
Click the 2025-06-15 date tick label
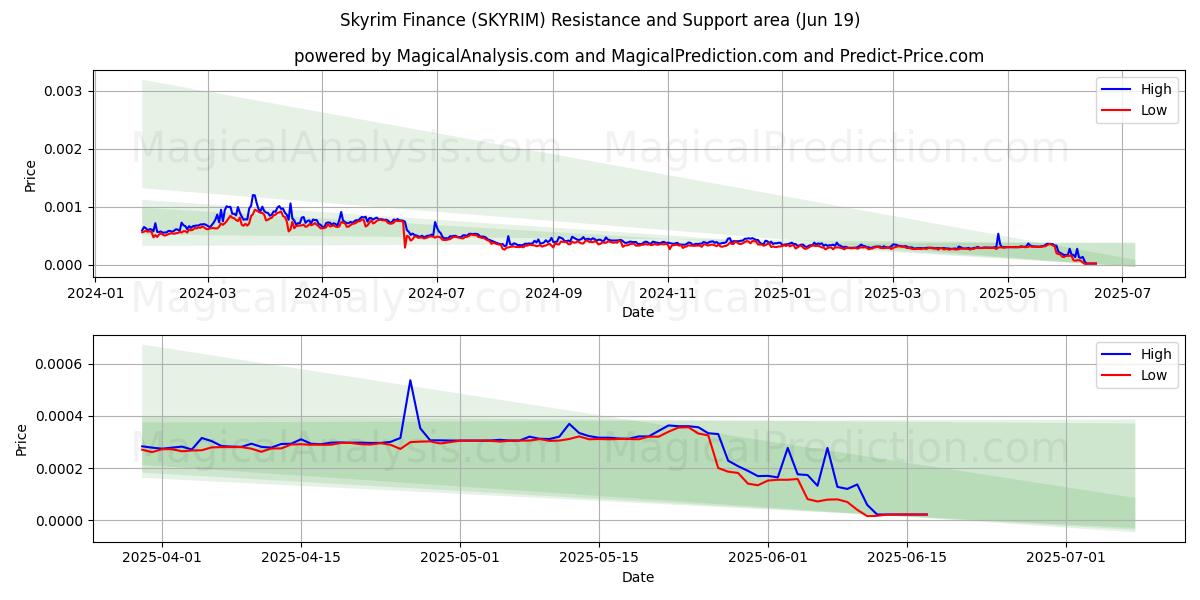click(x=907, y=558)
